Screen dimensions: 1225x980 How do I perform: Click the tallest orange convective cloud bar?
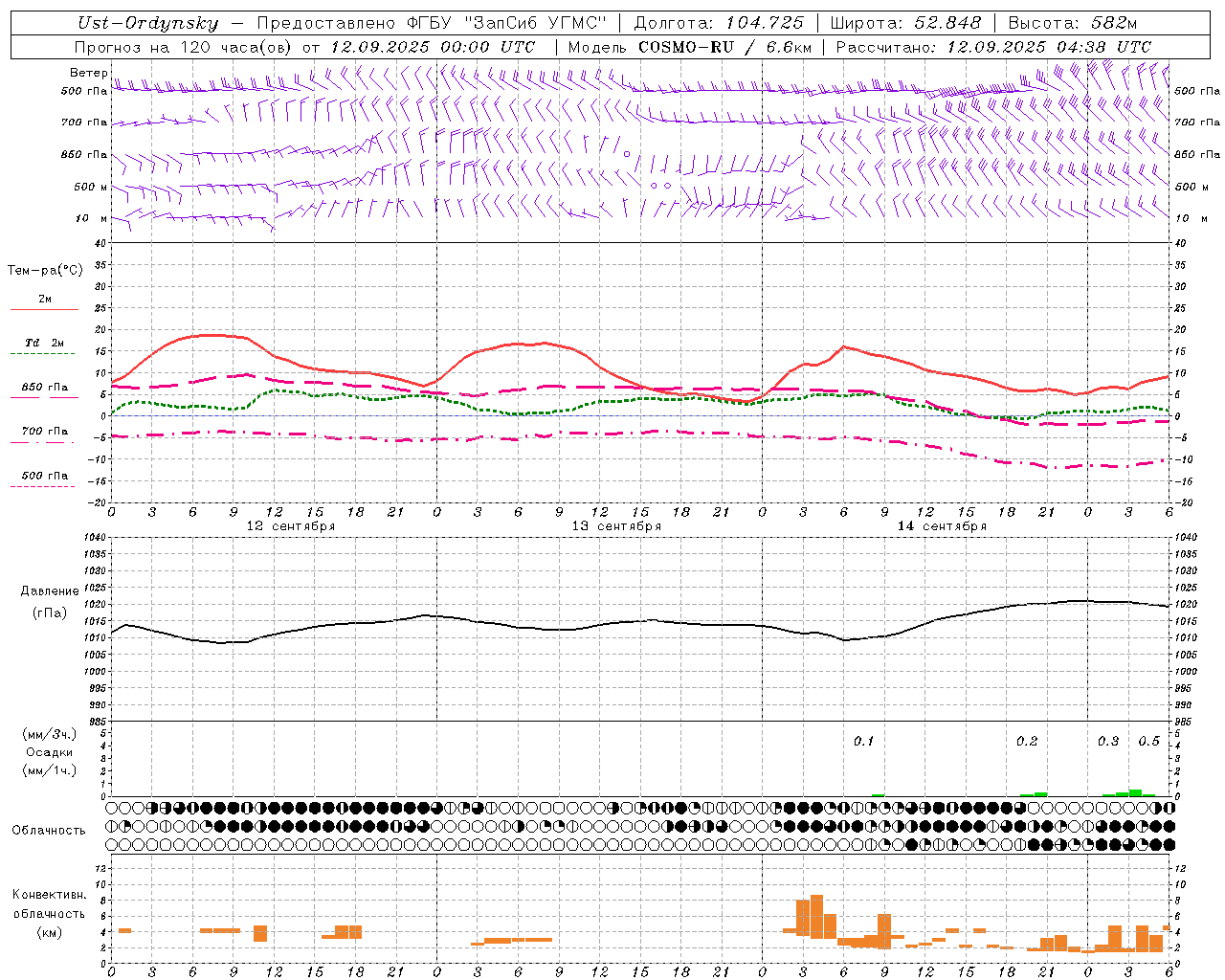(816, 917)
